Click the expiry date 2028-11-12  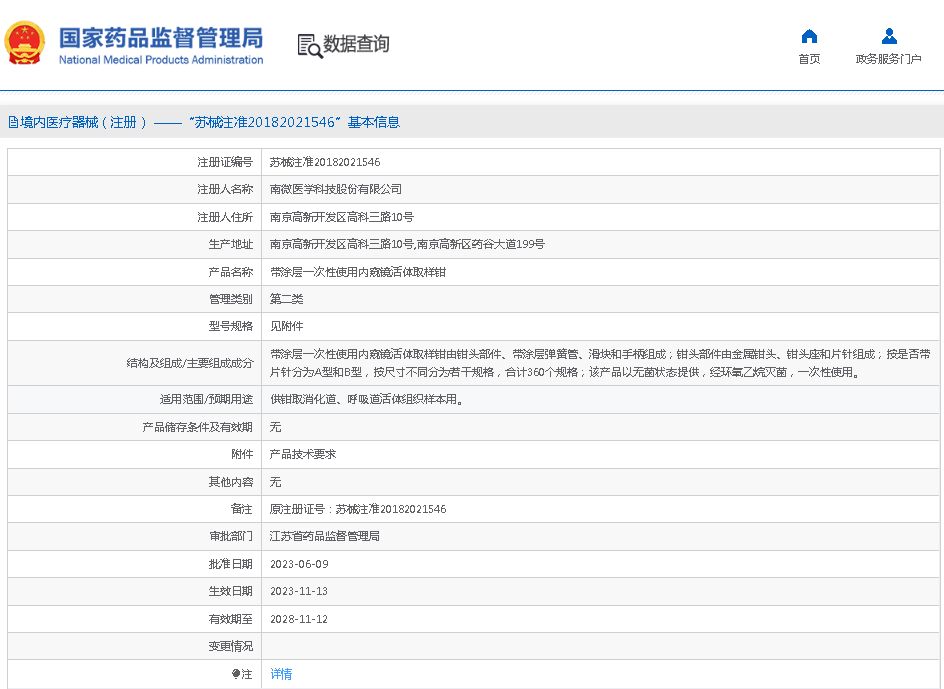(x=299, y=619)
